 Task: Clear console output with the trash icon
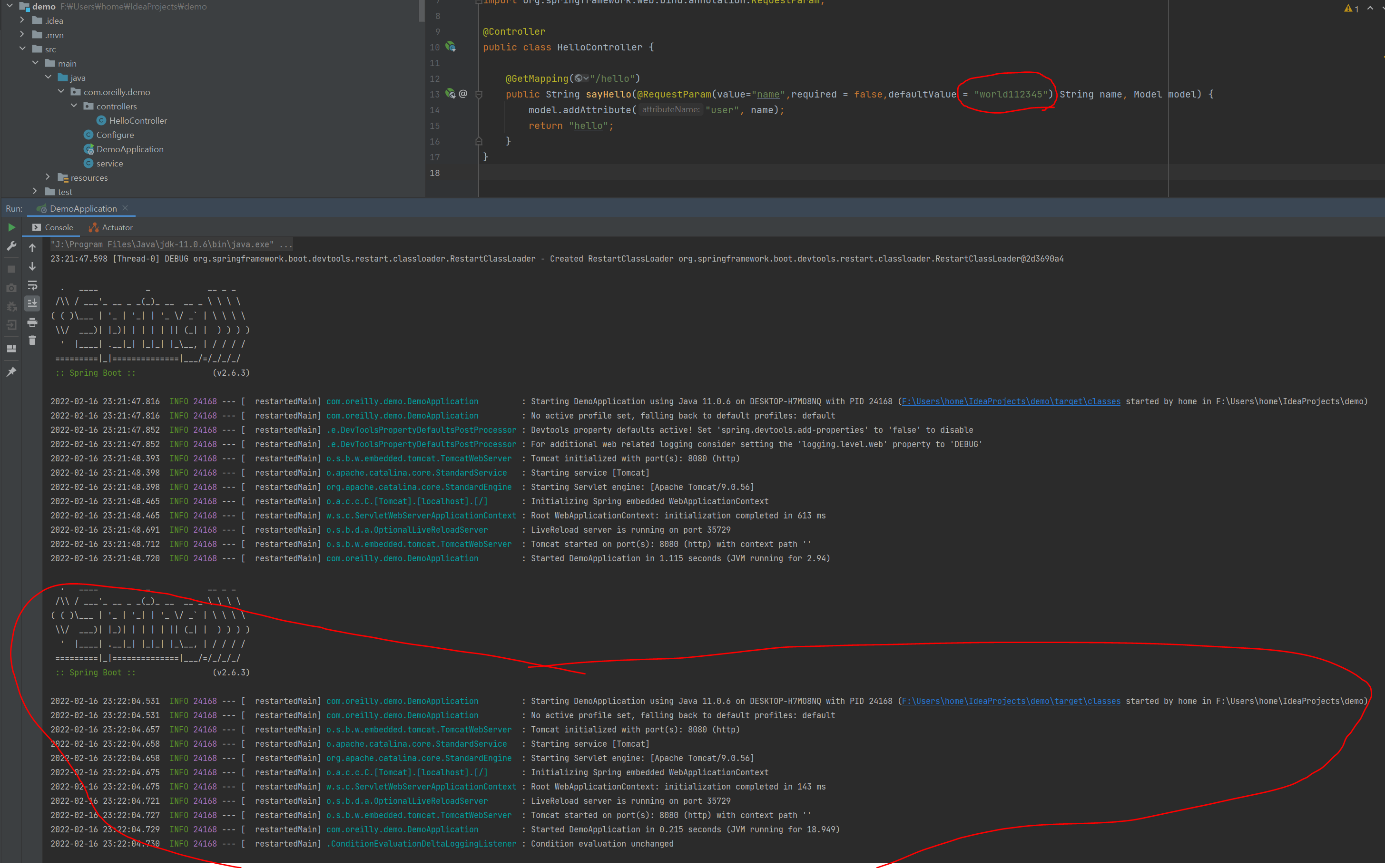tap(33, 341)
